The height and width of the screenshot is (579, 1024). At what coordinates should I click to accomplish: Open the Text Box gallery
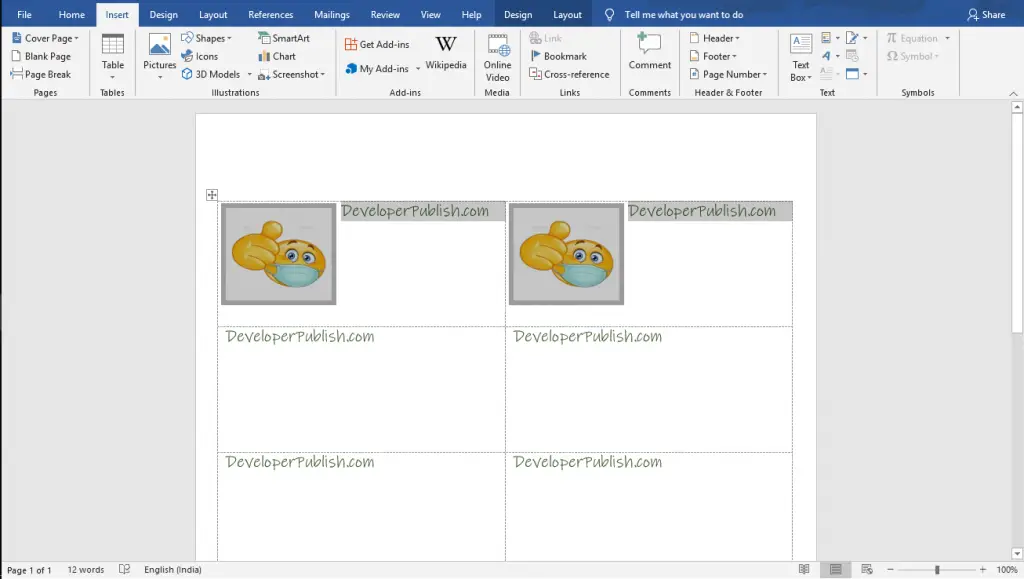point(801,57)
